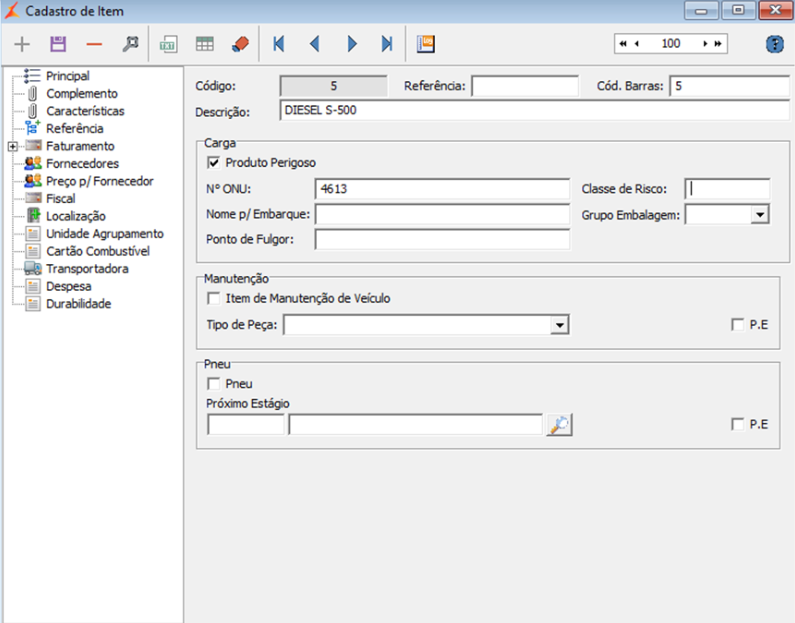This screenshot has height=623, width=795.
Task: Uncheck the Produto Perigoso checkbox
Action: pyautogui.click(x=213, y=162)
